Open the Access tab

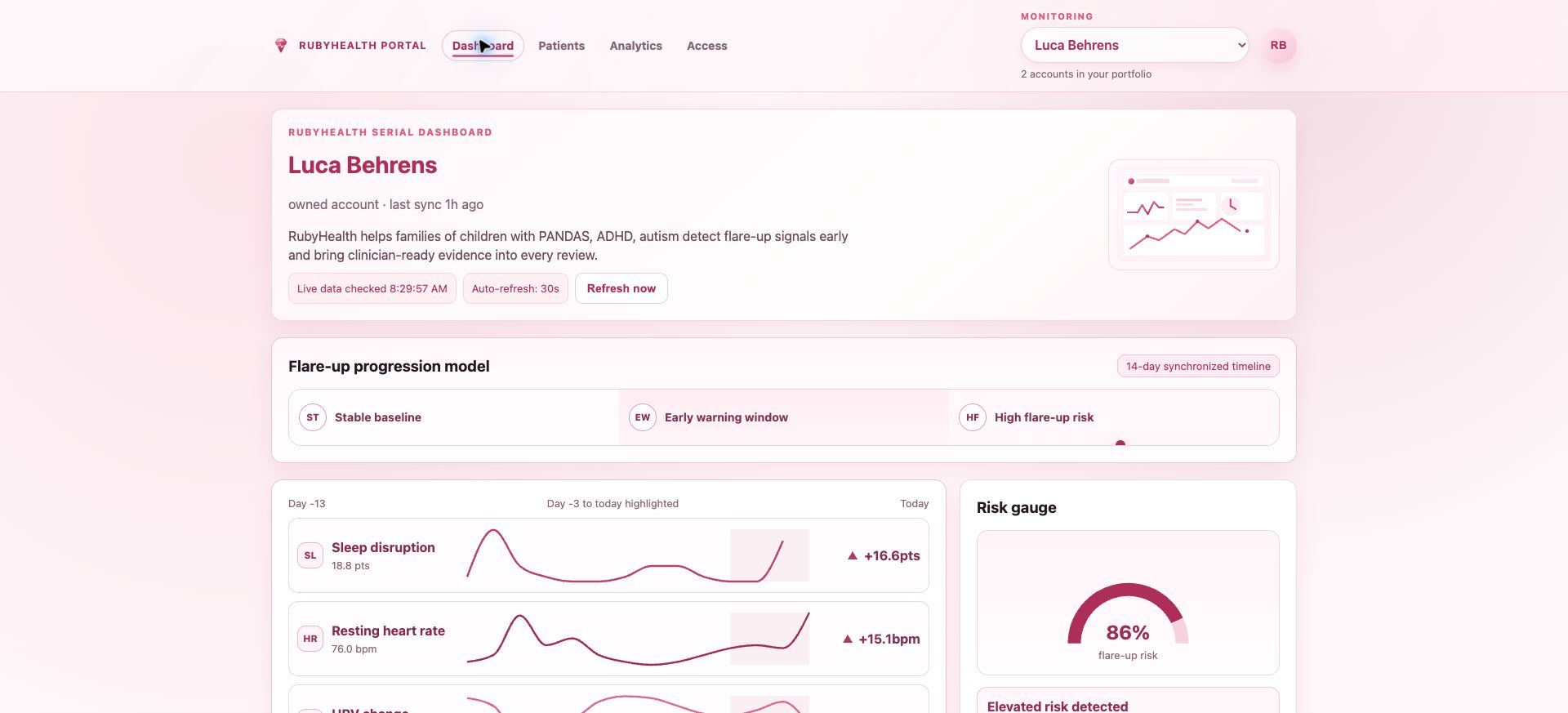tap(706, 46)
